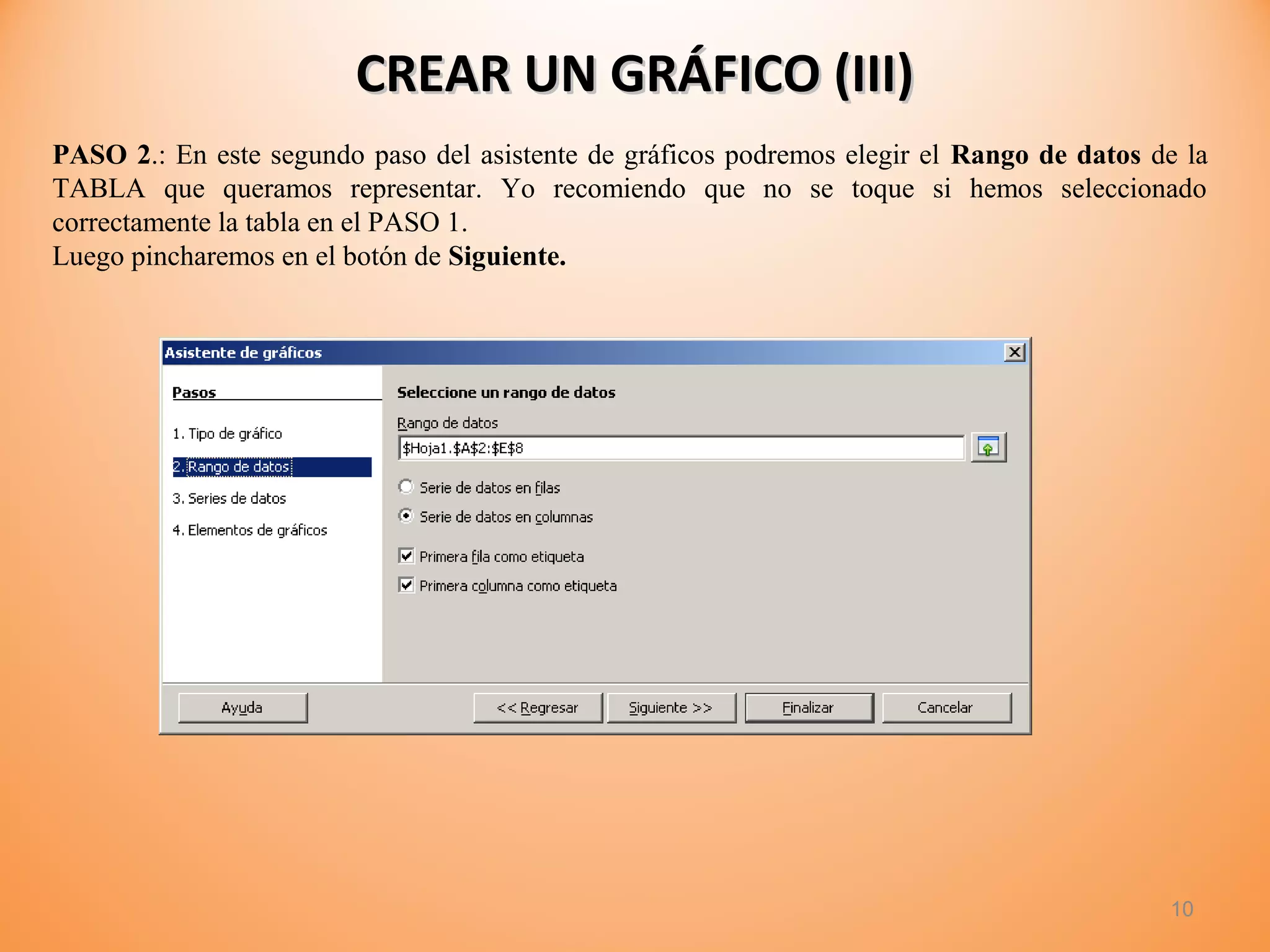Image resolution: width=1270 pixels, height=952 pixels.
Task: Finish the wizard with Finalizar
Action: [x=809, y=708]
